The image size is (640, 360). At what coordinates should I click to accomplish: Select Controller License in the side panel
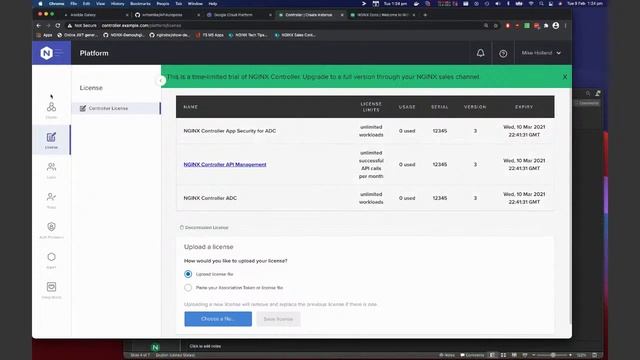116,108
